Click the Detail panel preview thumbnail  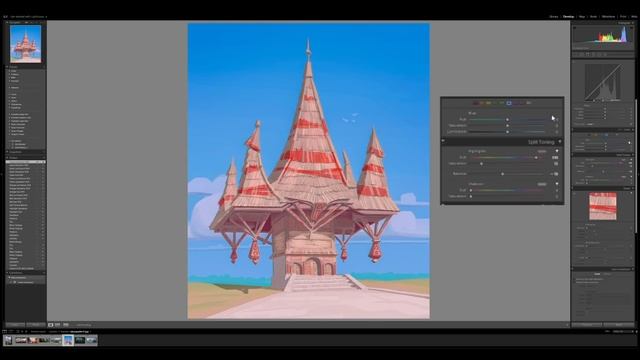pyautogui.click(x=603, y=206)
